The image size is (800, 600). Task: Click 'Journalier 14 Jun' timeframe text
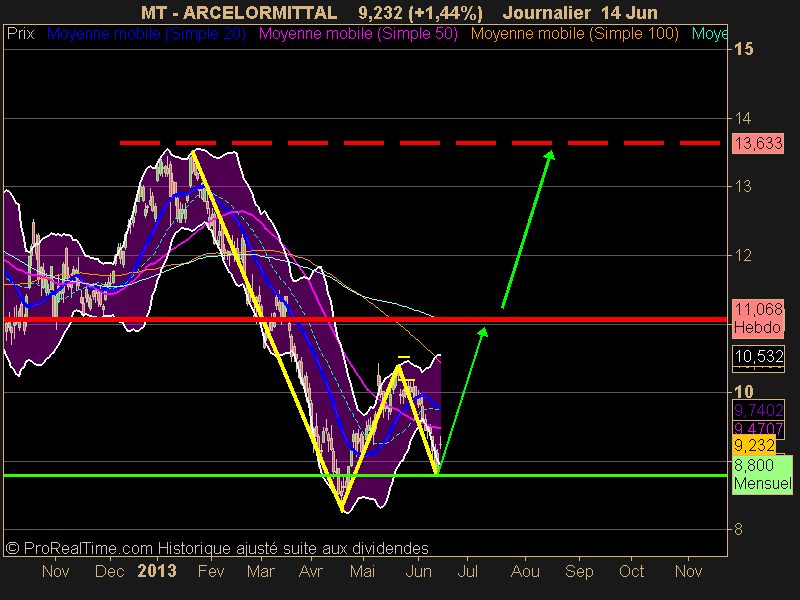click(580, 12)
